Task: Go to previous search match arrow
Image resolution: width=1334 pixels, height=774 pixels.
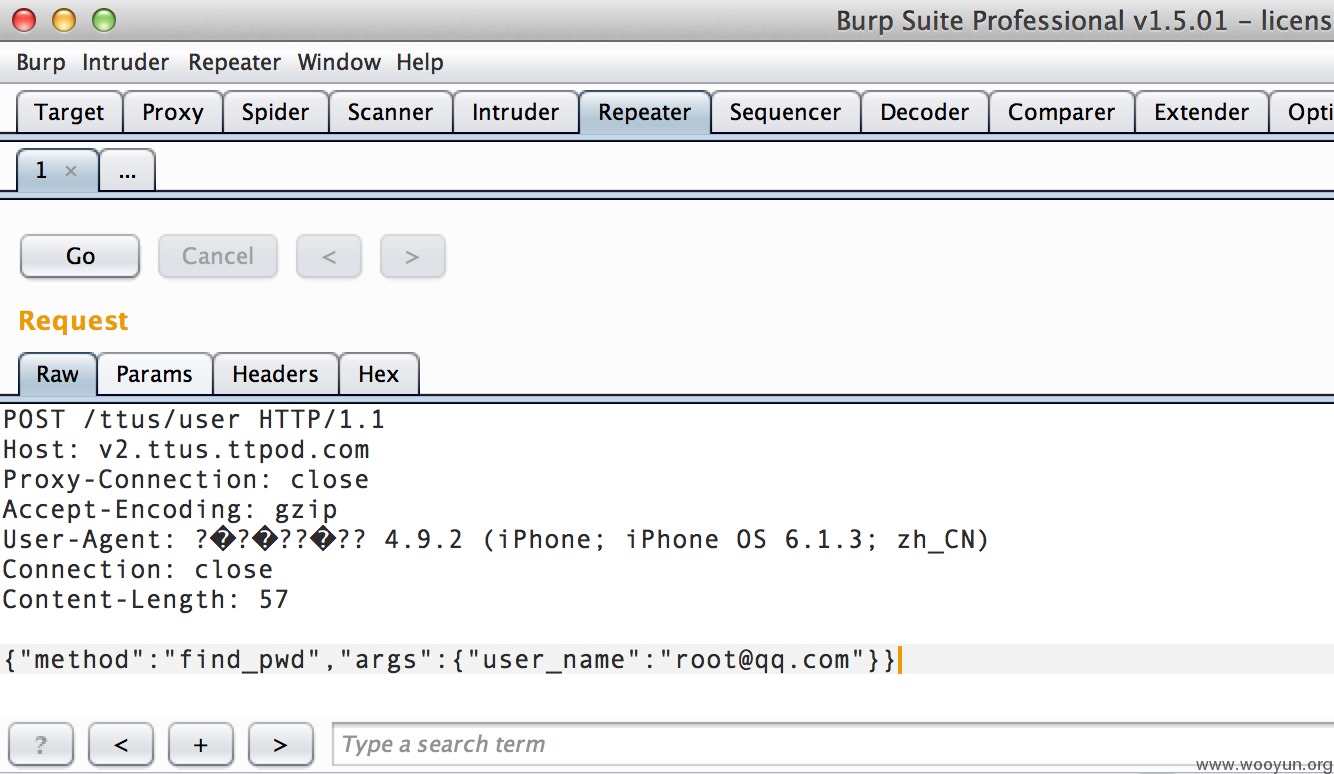Action: 121,744
